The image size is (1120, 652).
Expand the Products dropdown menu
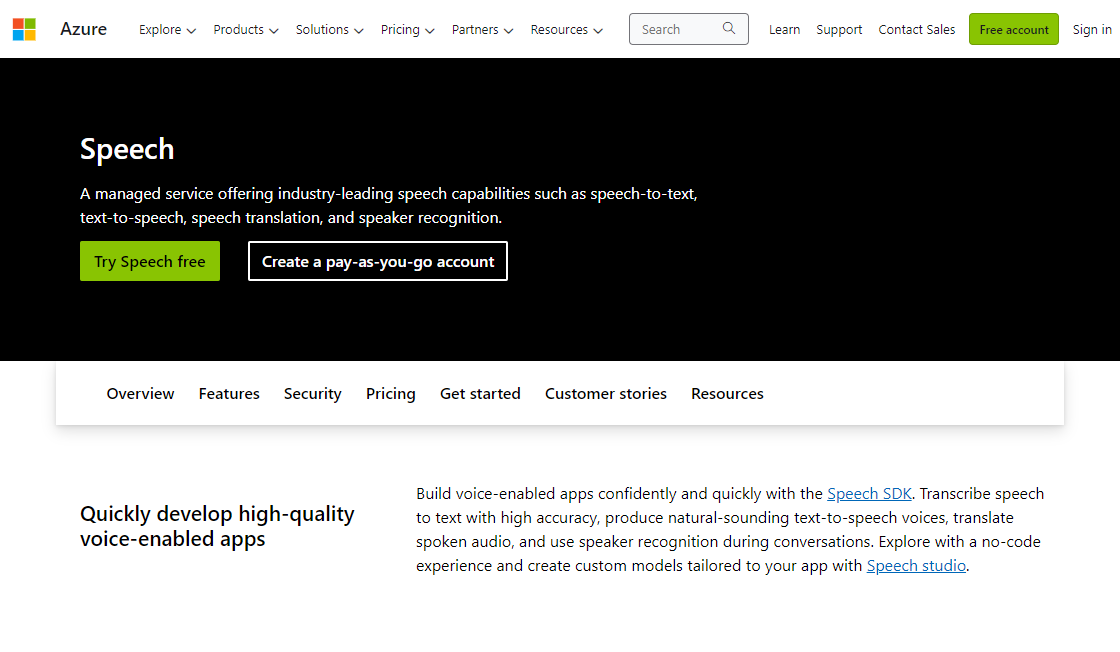(x=245, y=30)
